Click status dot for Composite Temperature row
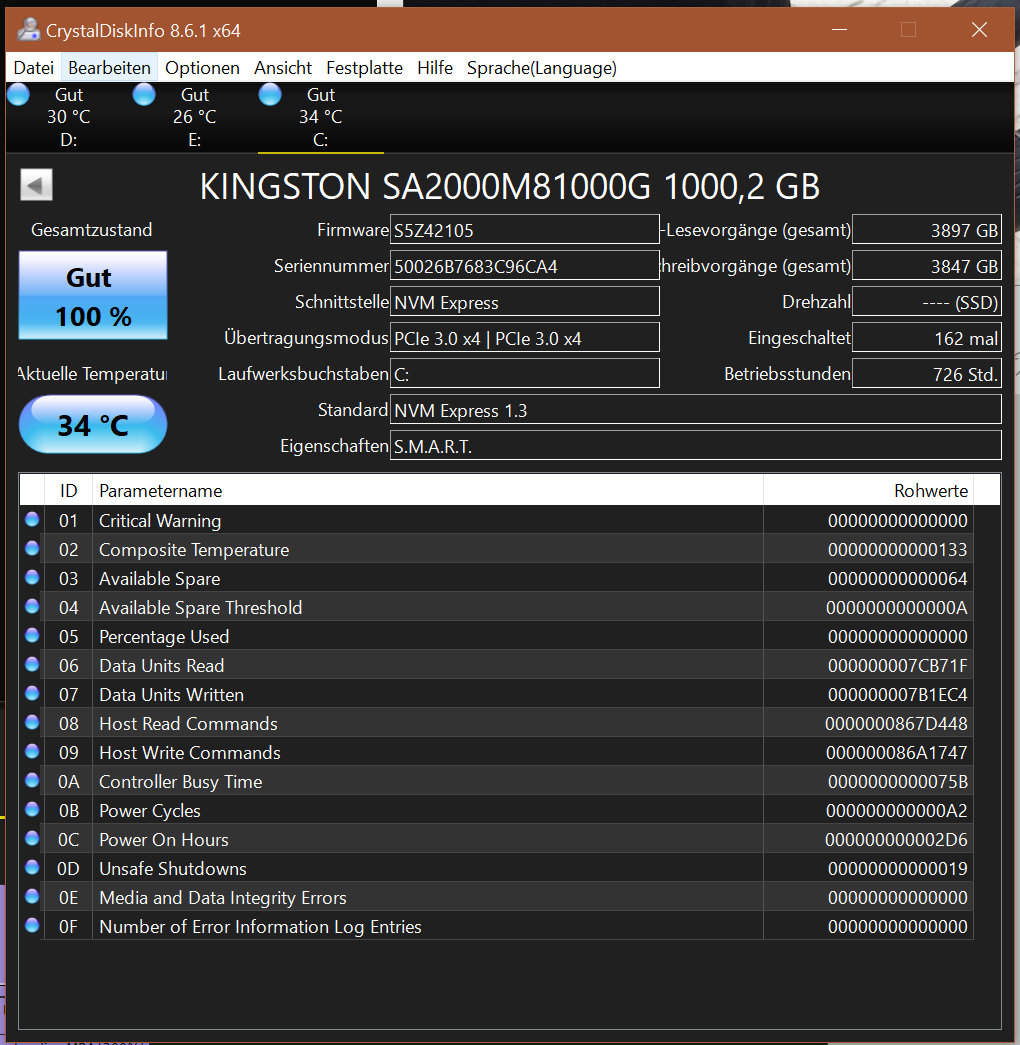This screenshot has height=1045, width=1020. pos(32,548)
